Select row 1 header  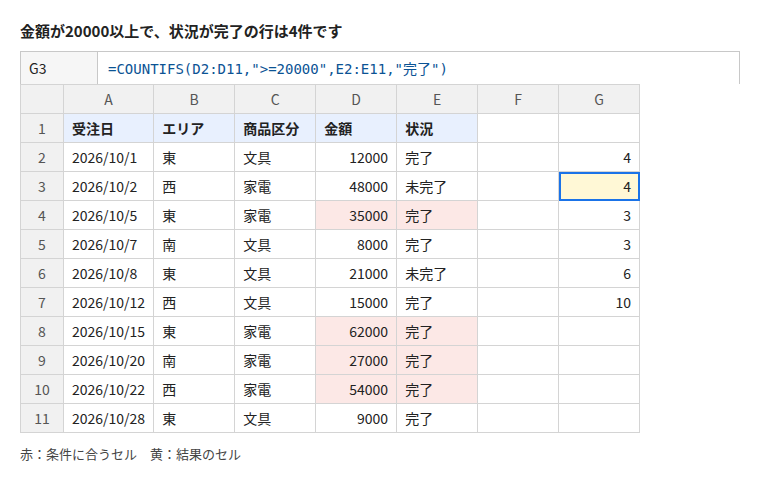click(x=42, y=128)
